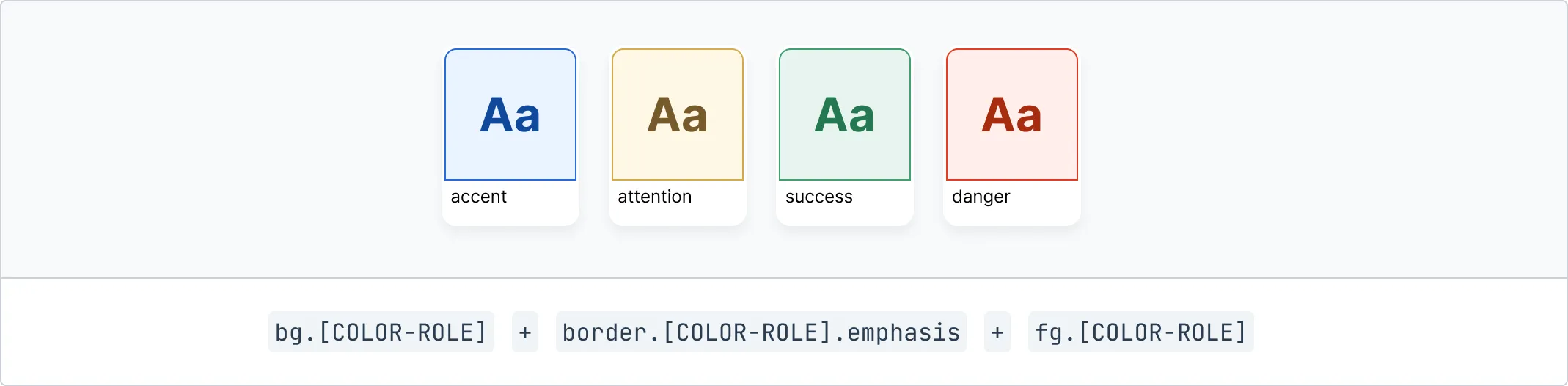Select the "attention" card label
The width and height of the screenshot is (1568, 386).
tap(655, 197)
